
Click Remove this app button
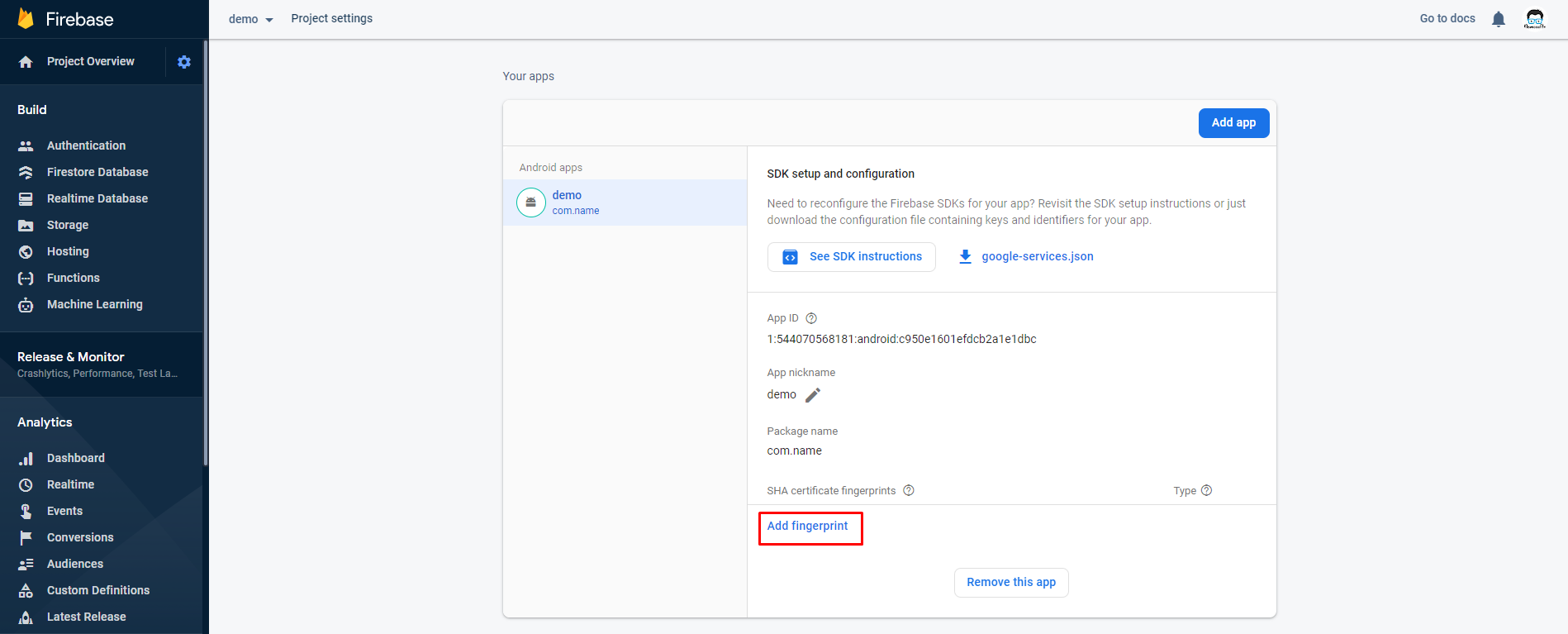click(1011, 583)
